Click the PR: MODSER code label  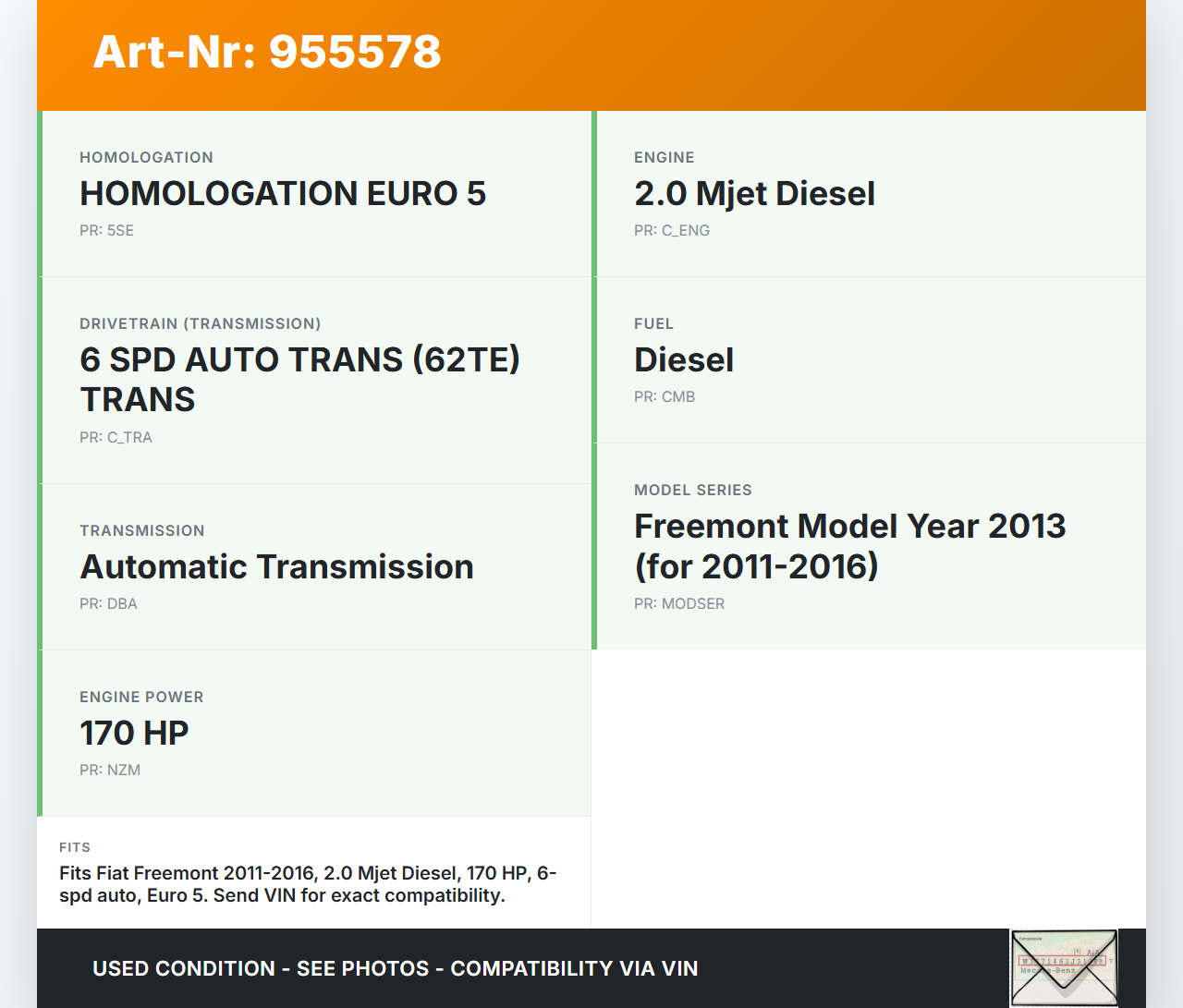coord(679,604)
